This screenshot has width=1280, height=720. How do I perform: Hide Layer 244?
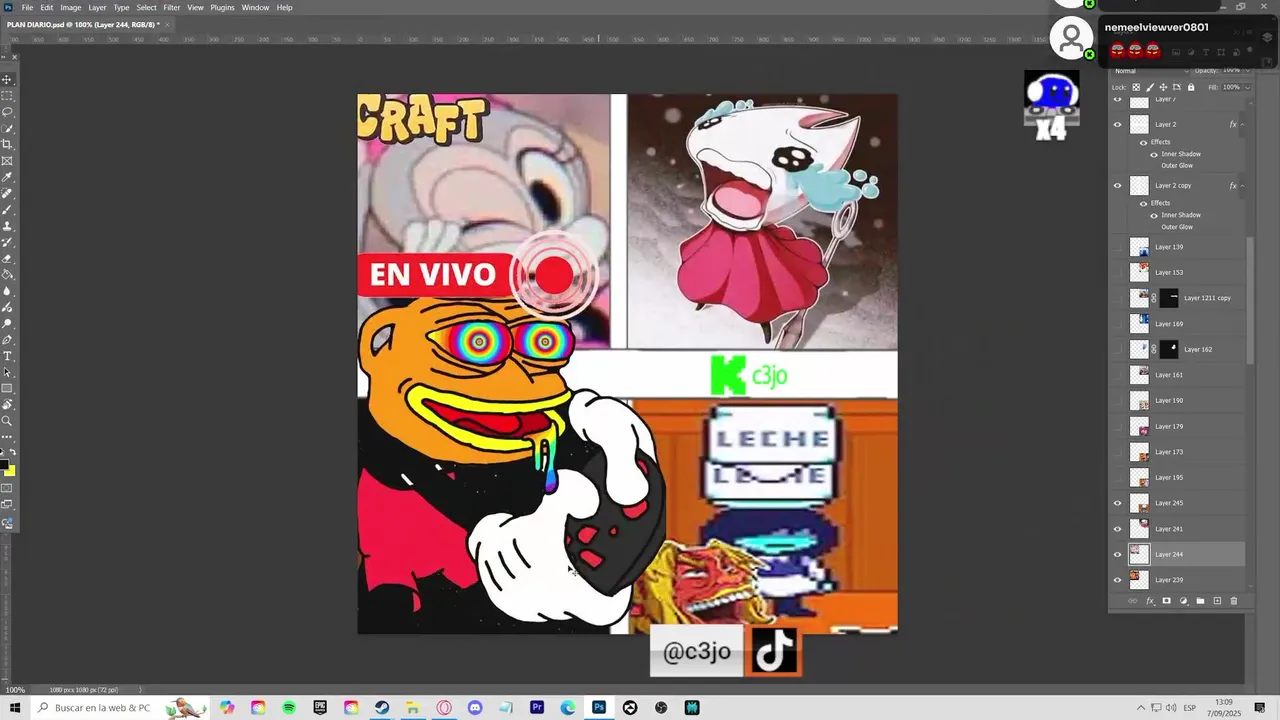pyautogui.click(x=1118, y=554)
